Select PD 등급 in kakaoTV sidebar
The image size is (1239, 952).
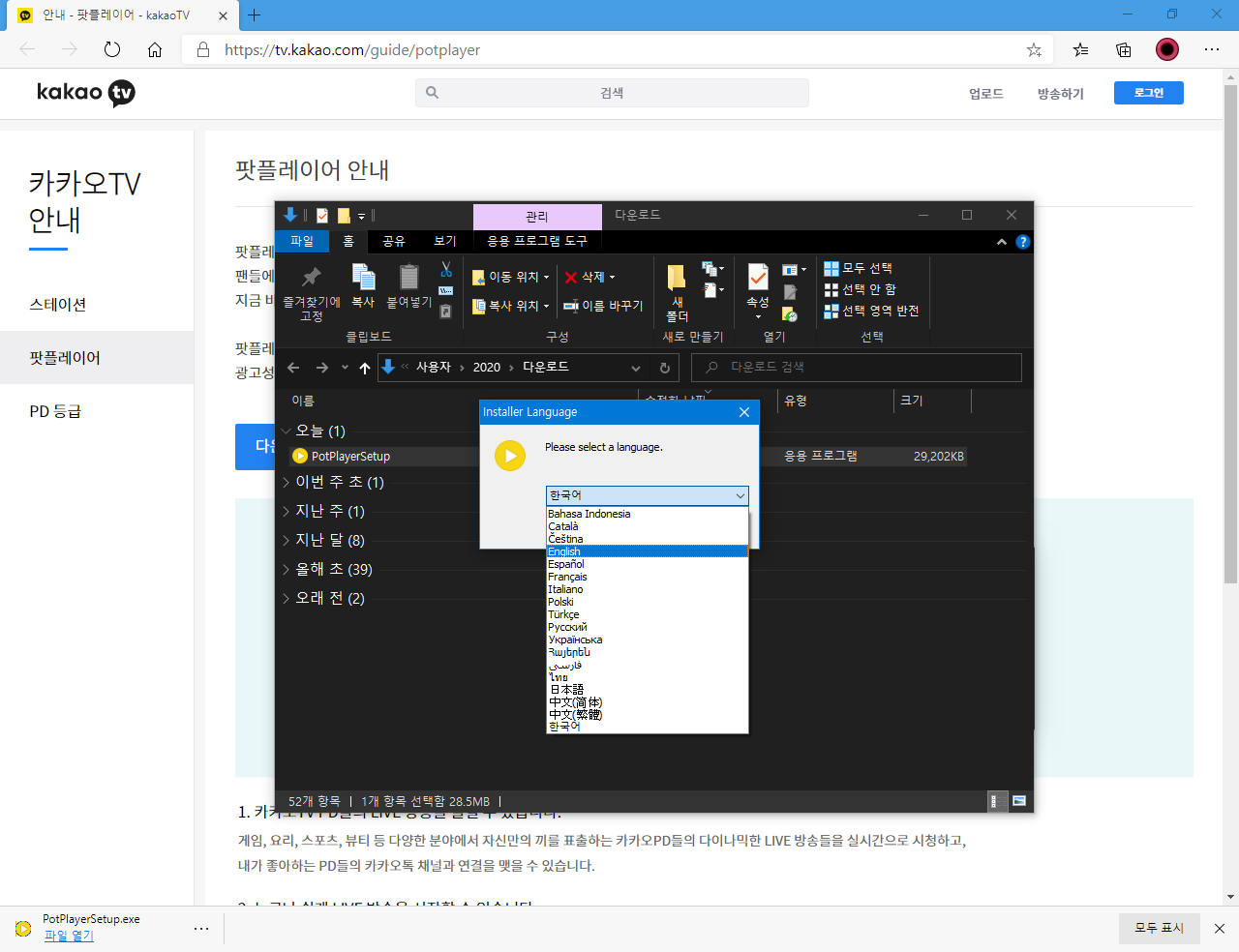(x=55, y=411)
